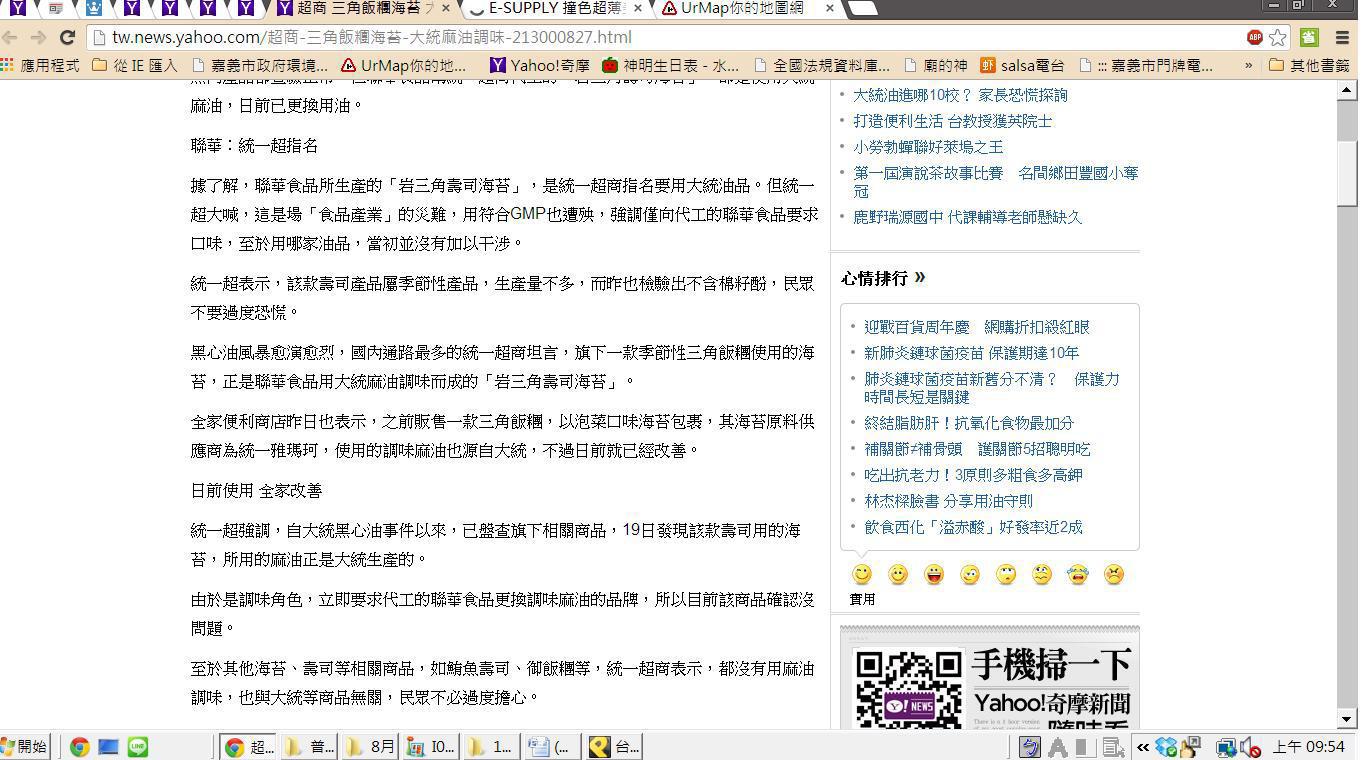Click the letter A input mode icon
Image resolution: width=1366 pixels, height=760 pixels.
pos(1057,747)
